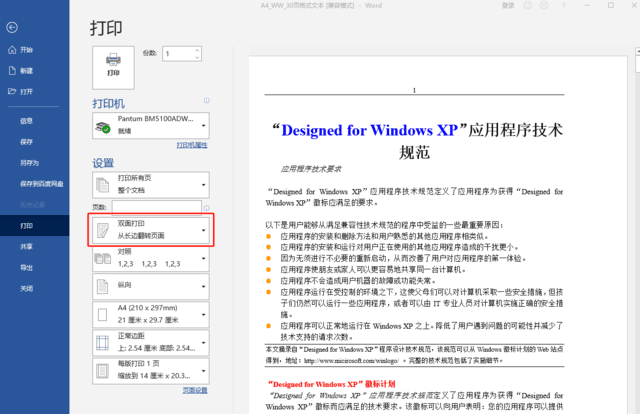640x414 pixels.
Task: Open the Pantum BM5100ADW printer dropdown
Action: click(151, 125)
